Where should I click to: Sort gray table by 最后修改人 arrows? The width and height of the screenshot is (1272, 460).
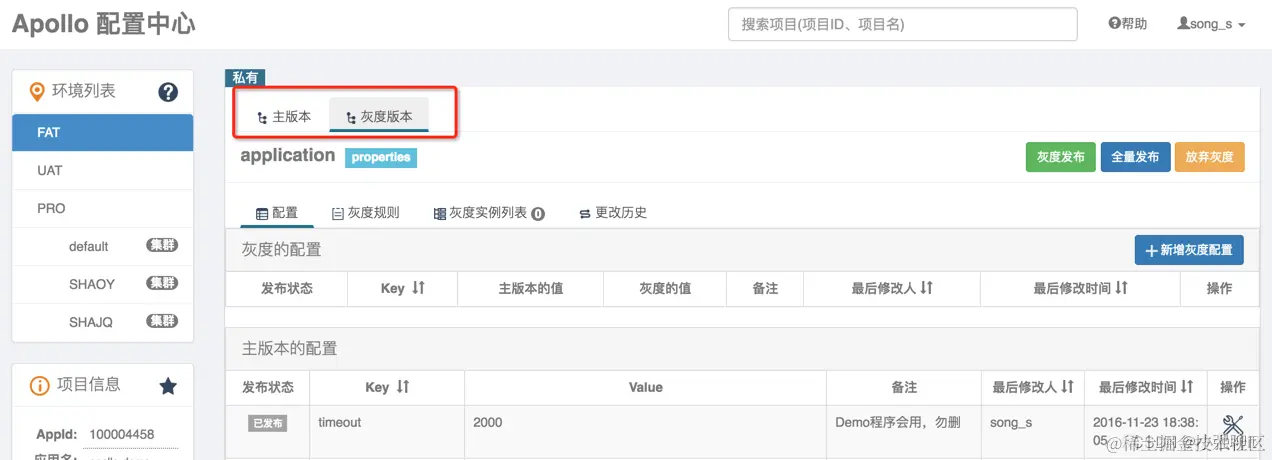(926, 288)
